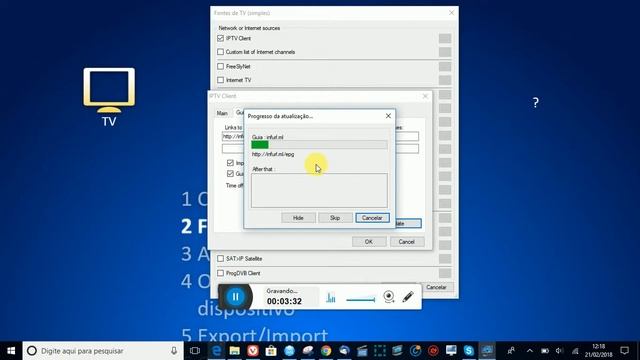The height and width of the screenshot is (360, 640).
Task: Open Microsoft Store from taskbar
Action: [x=271, y=351]
